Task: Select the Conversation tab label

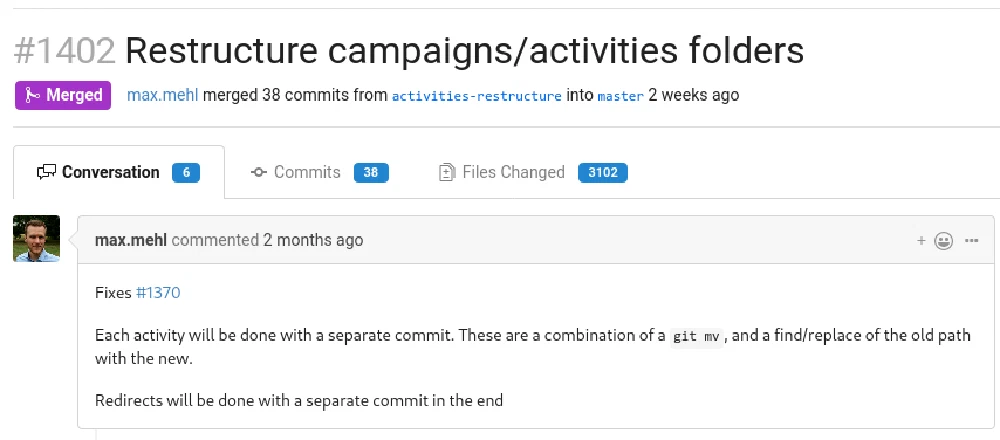Action: (110, 173)
